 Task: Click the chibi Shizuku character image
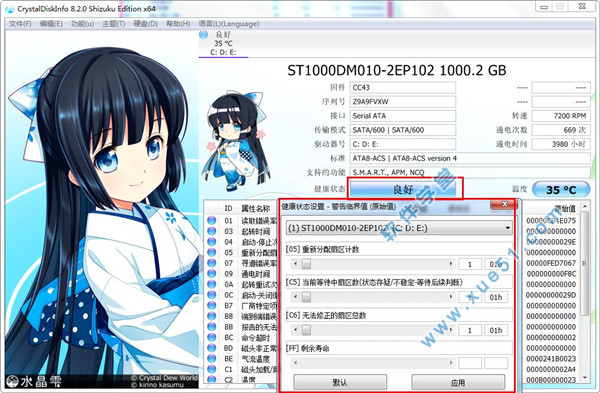(x=236, y=142)
